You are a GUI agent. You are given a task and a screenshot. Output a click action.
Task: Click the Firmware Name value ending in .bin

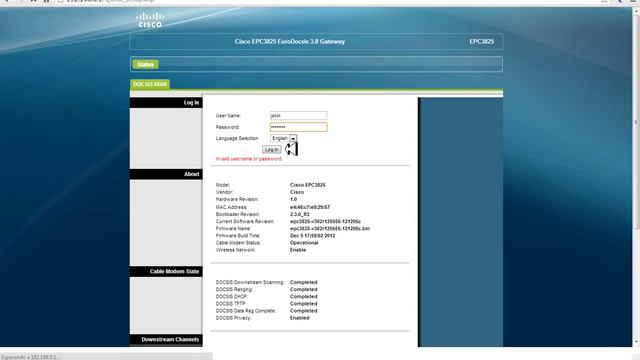pos(330,229)
